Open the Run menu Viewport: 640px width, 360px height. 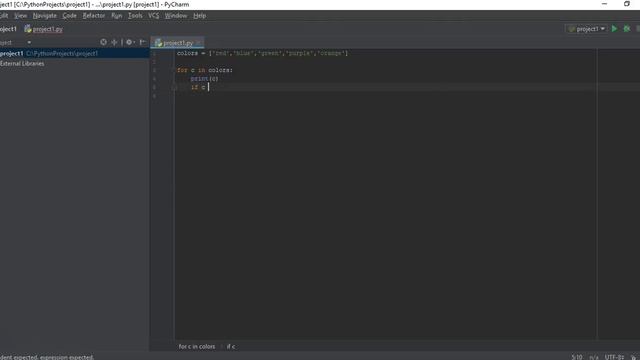(116, 16)
